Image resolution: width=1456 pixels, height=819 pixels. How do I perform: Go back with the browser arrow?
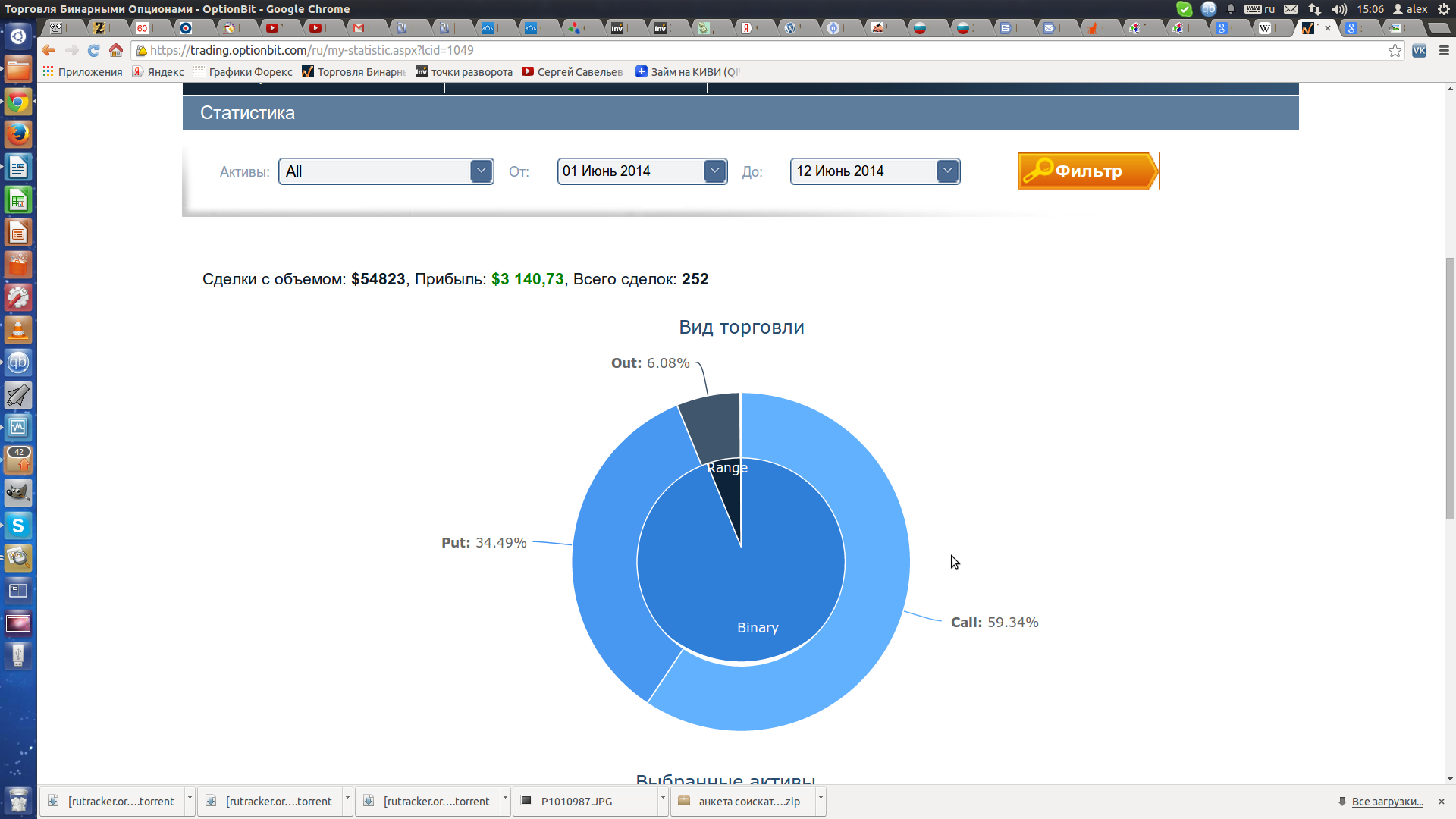tap(49, 50)
